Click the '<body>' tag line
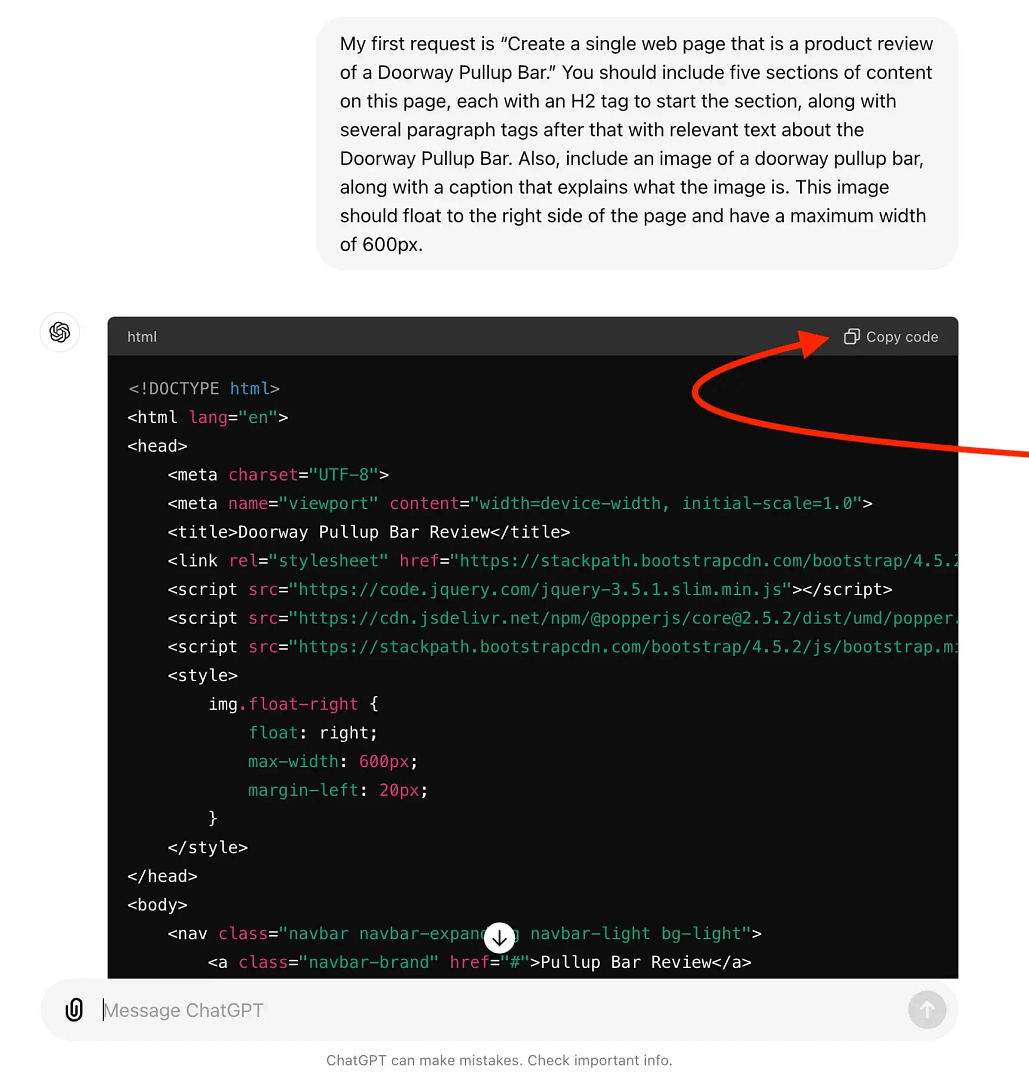The image size is (1029, 1079). [158, 905]
